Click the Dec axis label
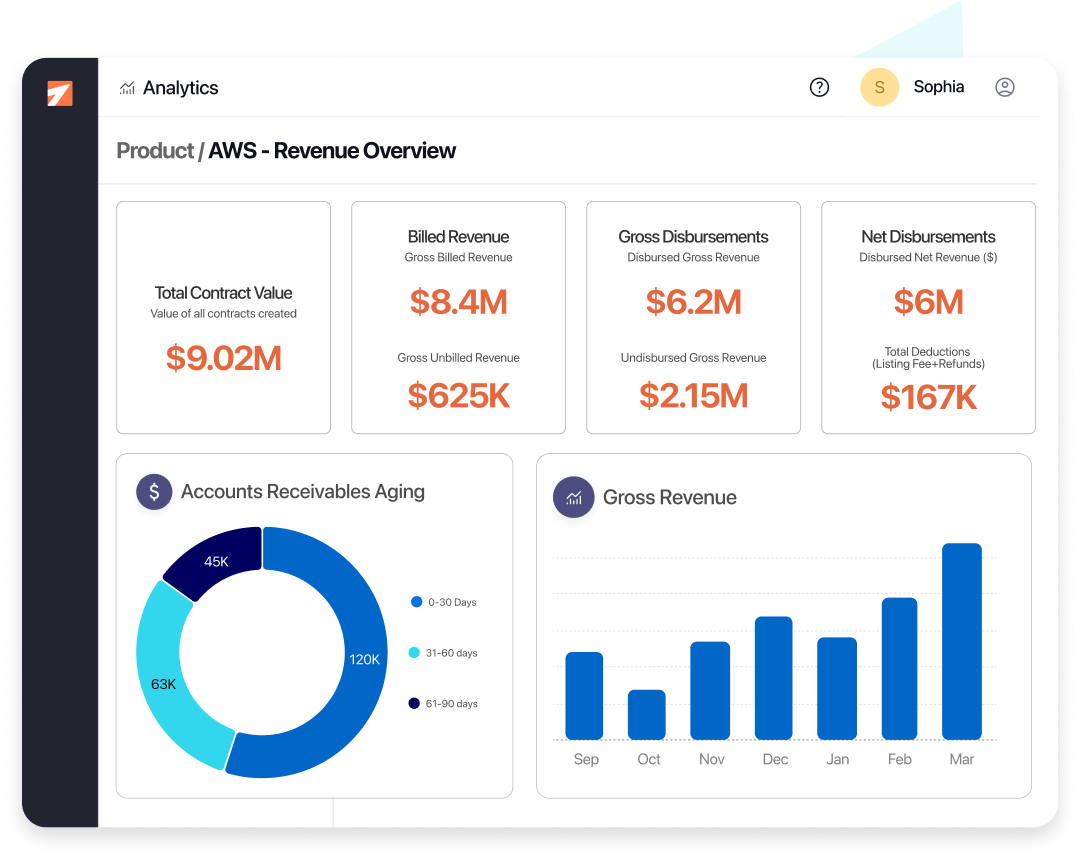The height and width of the screenshot is (857, 1079). tap(776, 759)
